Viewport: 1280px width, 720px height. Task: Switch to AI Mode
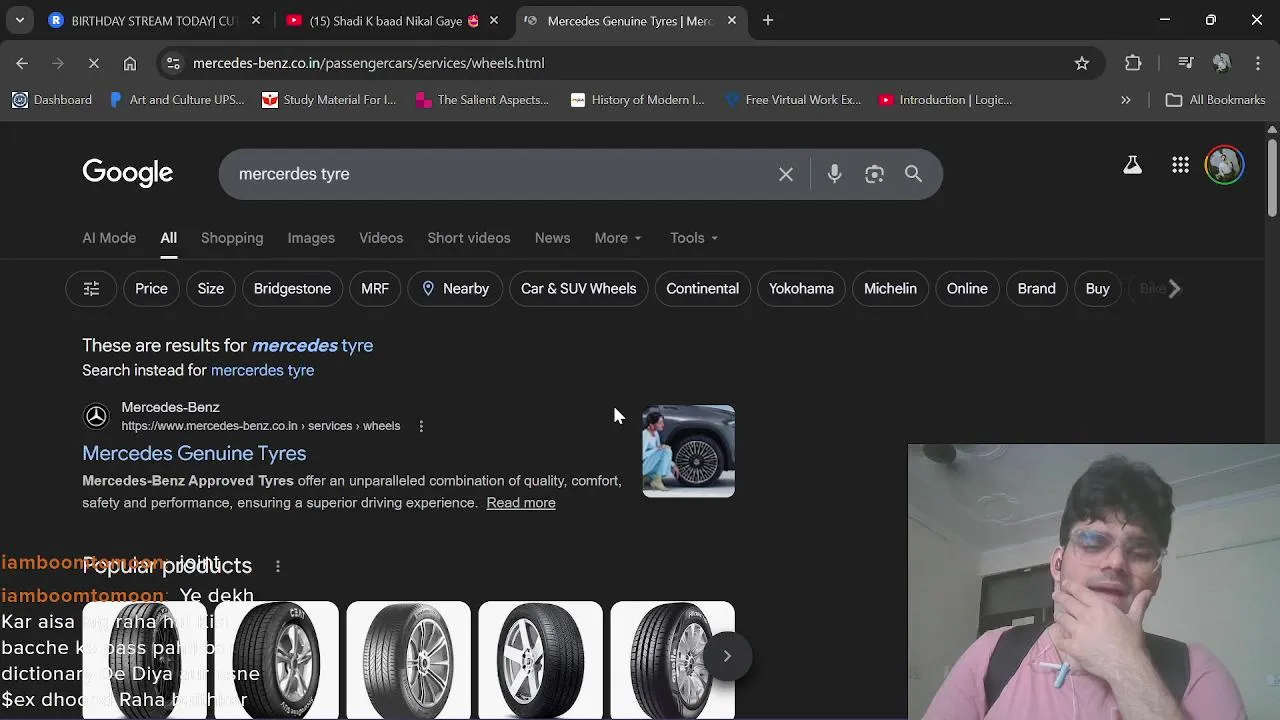(109, 238)
